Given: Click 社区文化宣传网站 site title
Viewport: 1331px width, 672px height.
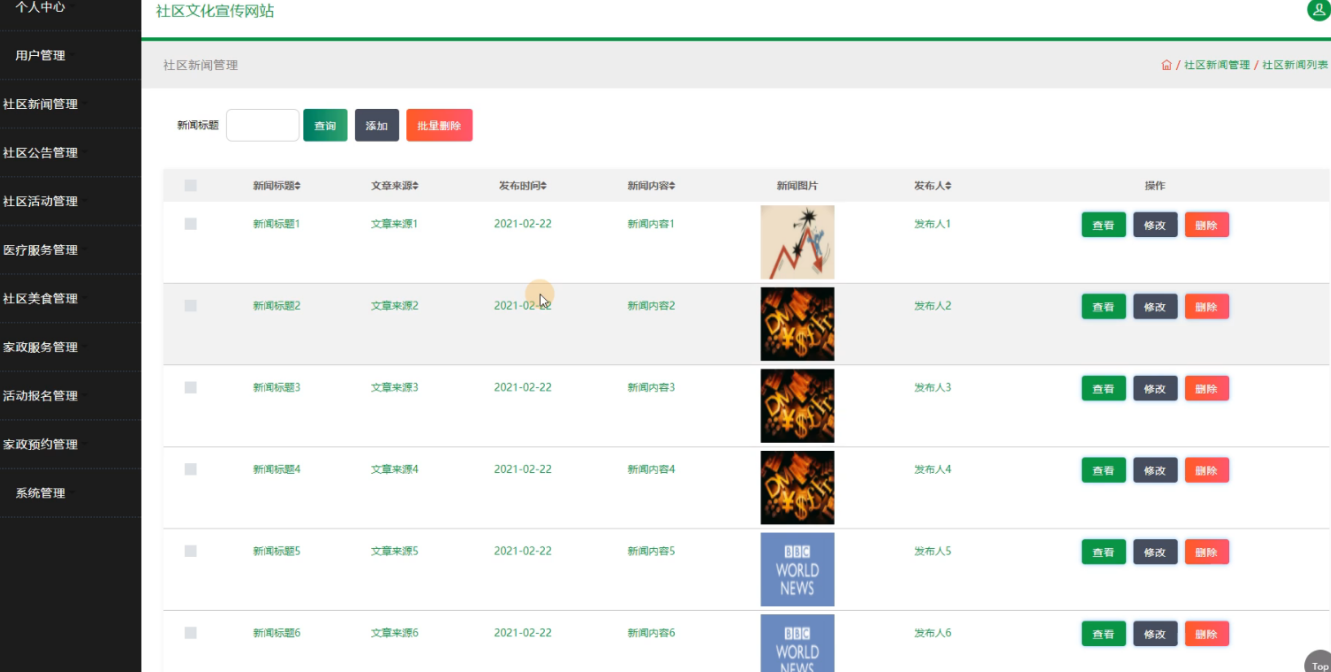Looking at the screenshot, I should click(x=215, y=11).
